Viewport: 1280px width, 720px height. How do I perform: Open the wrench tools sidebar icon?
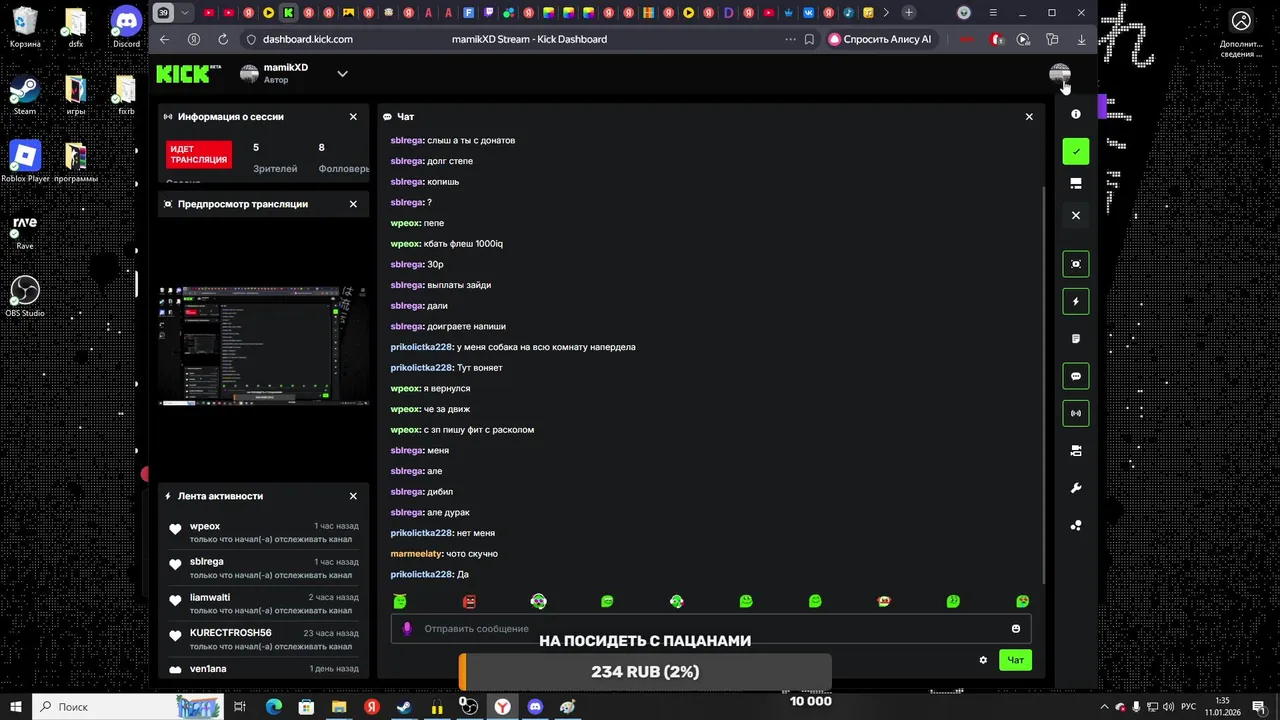(1076, 488)
